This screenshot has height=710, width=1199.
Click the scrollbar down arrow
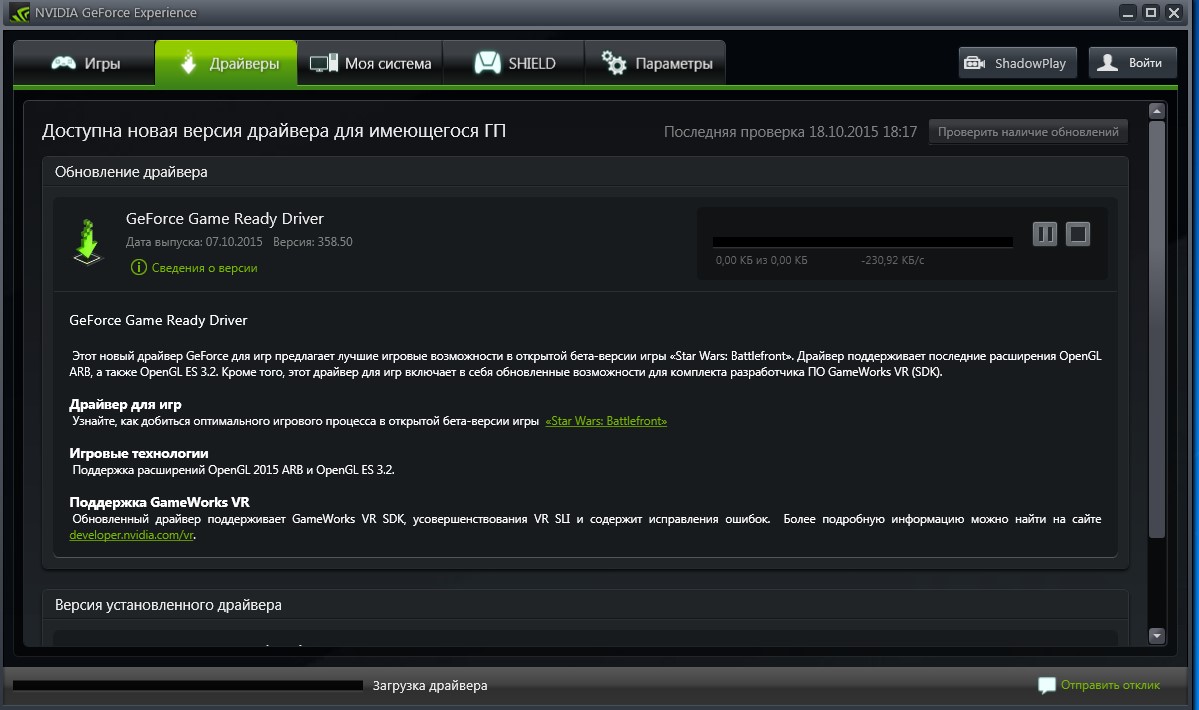click(1157, 636)
